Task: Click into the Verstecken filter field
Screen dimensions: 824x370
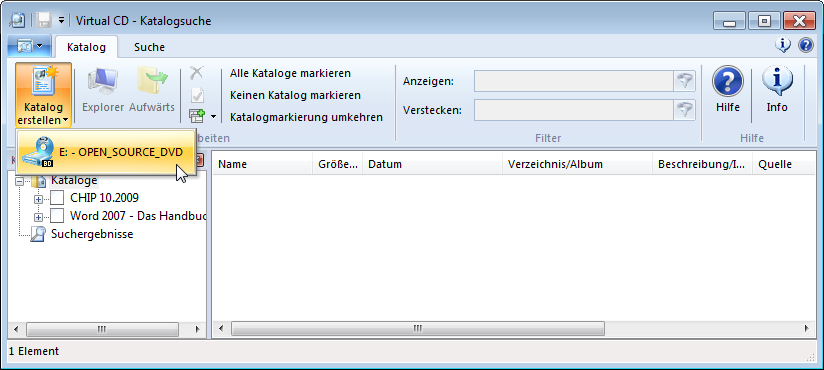Action: click(x=574, y=110)
